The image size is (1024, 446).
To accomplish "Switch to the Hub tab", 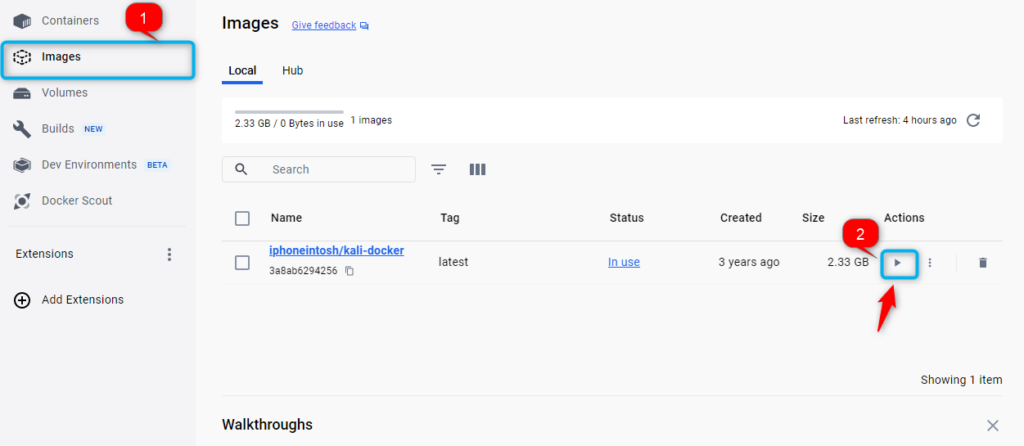I will (x=292, y=71).
